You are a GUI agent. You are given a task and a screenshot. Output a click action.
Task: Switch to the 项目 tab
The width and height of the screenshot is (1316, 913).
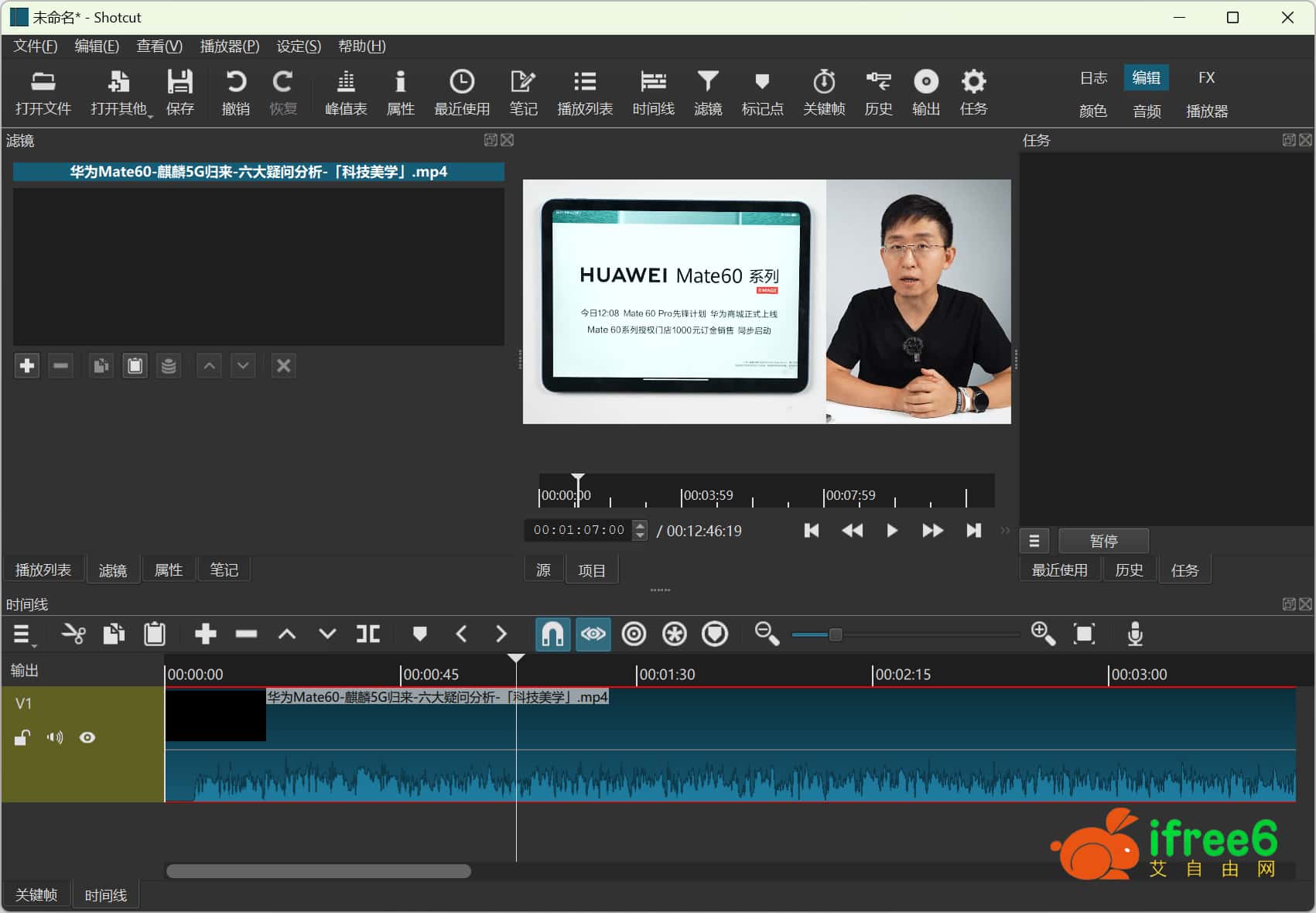click(591, 570)
